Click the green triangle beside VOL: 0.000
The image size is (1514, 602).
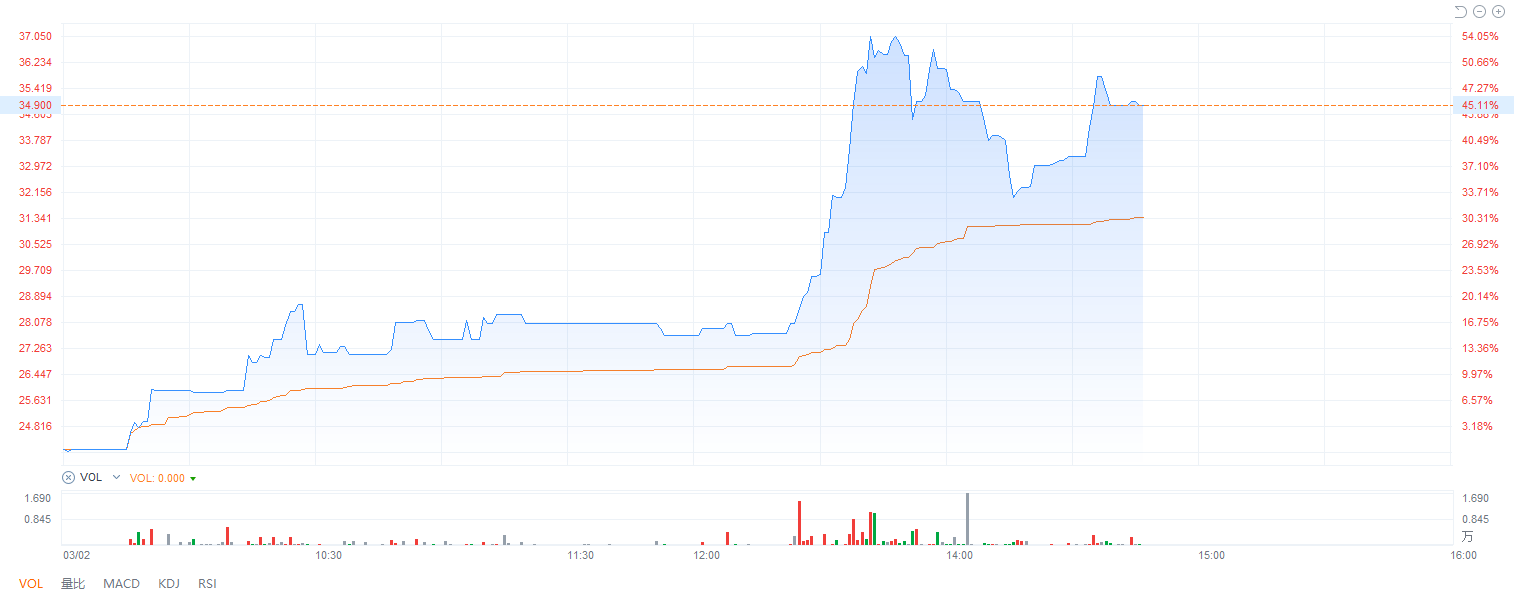(x=193, y=479)
